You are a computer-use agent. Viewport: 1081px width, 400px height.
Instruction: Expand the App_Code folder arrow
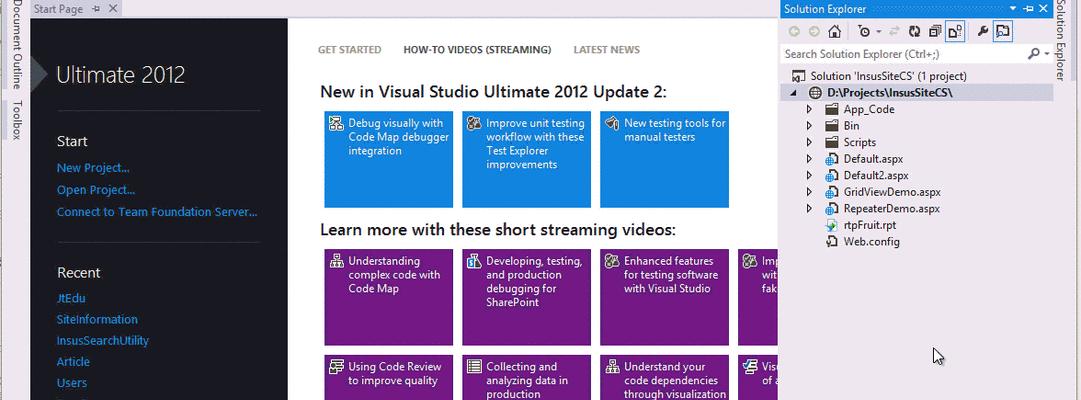[x=810, y=109]
